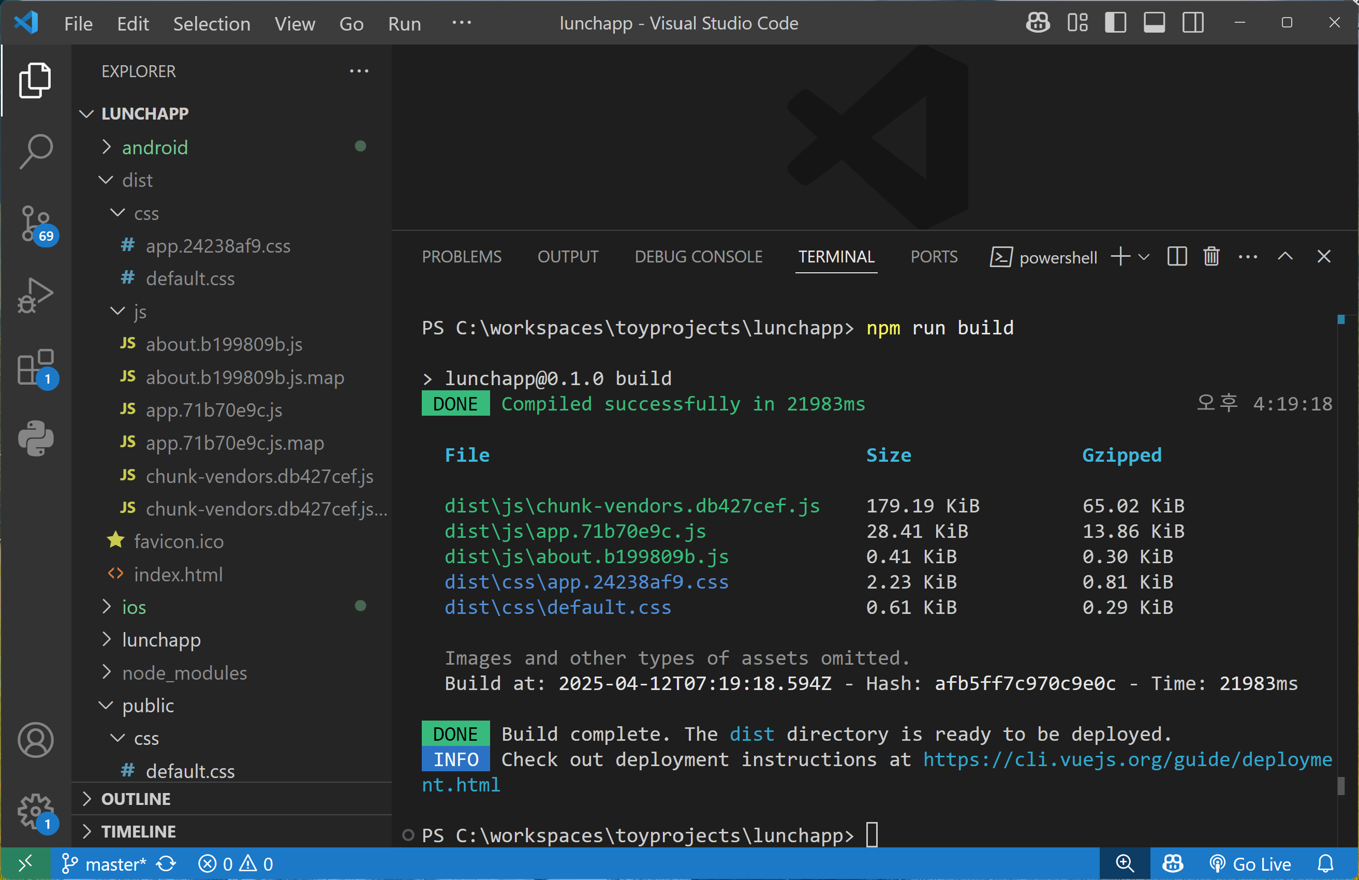Open the Explorer view in activity bar
Viewport: 1359px width, 880px height.
click(x=35, y=80)
